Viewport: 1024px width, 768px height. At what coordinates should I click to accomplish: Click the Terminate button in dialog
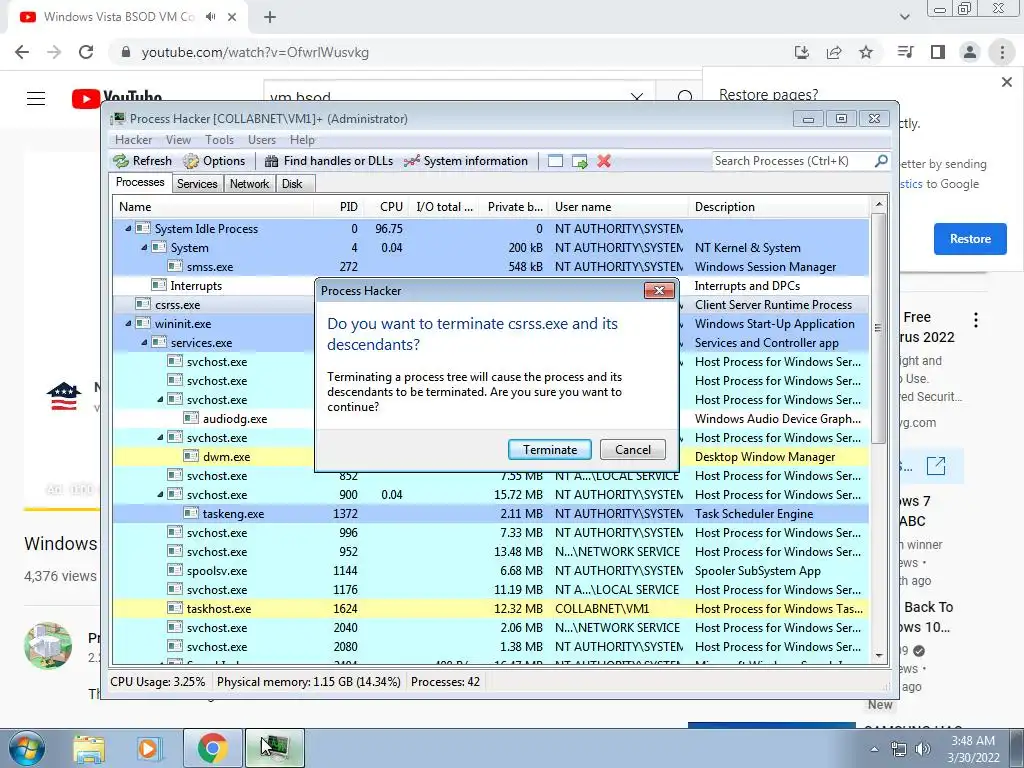pyautogui.click(x=550, y=449)
